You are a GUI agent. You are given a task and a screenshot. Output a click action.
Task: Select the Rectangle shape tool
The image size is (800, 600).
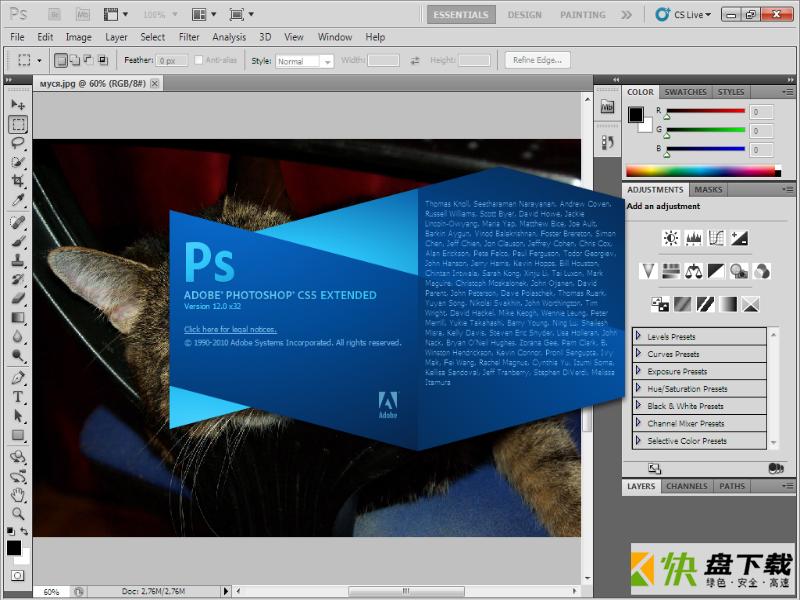pyautogui.click(x=18, y=435)
